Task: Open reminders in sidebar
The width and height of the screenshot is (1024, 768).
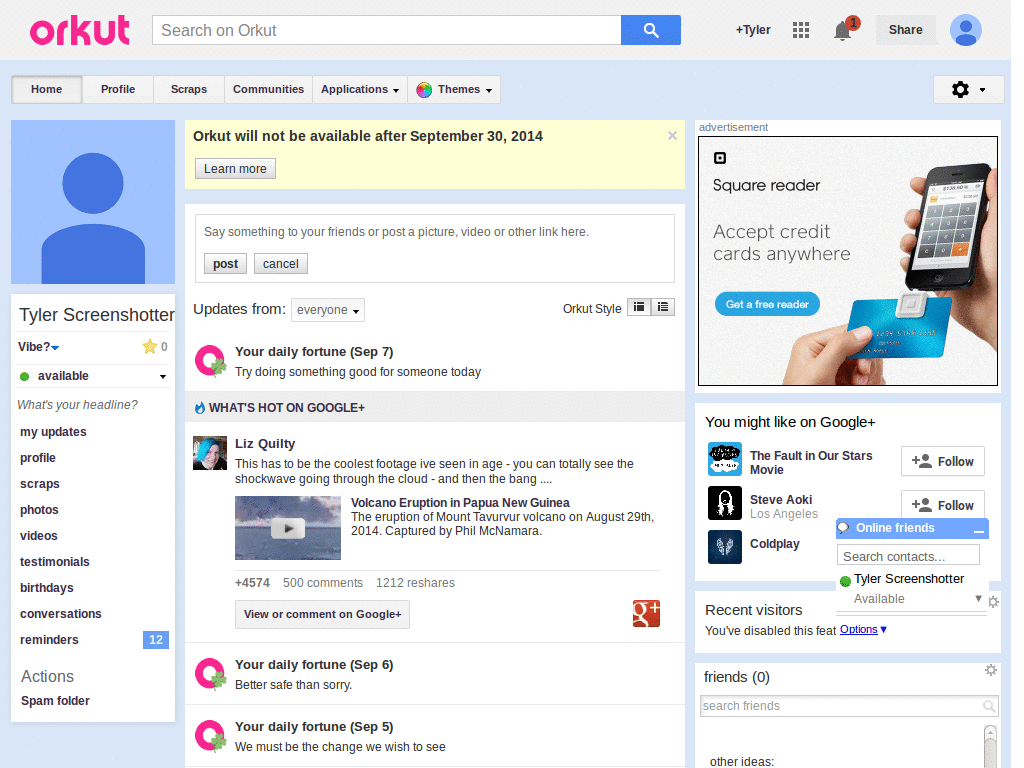Action: 49,640
